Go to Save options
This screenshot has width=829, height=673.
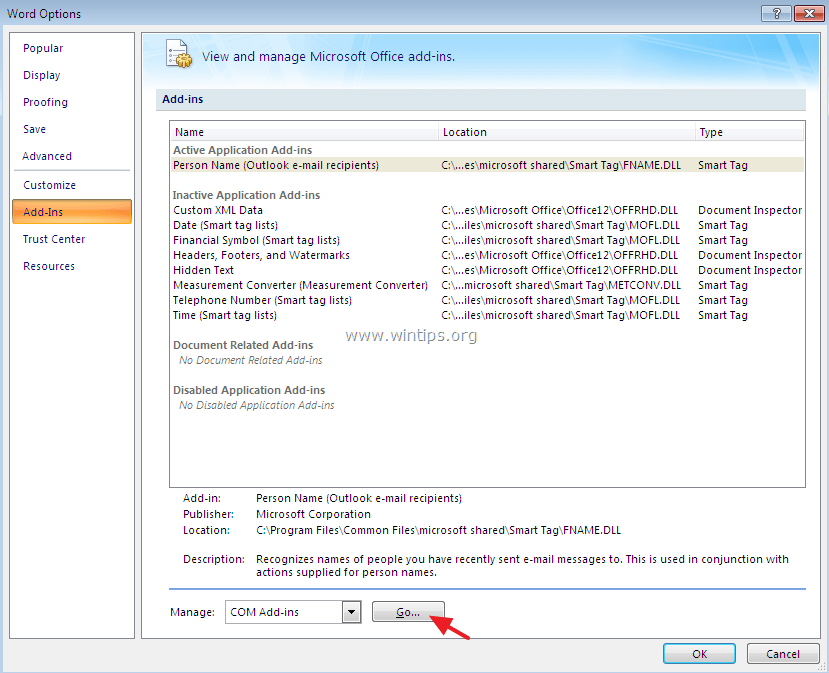click(x=34, y=129)
